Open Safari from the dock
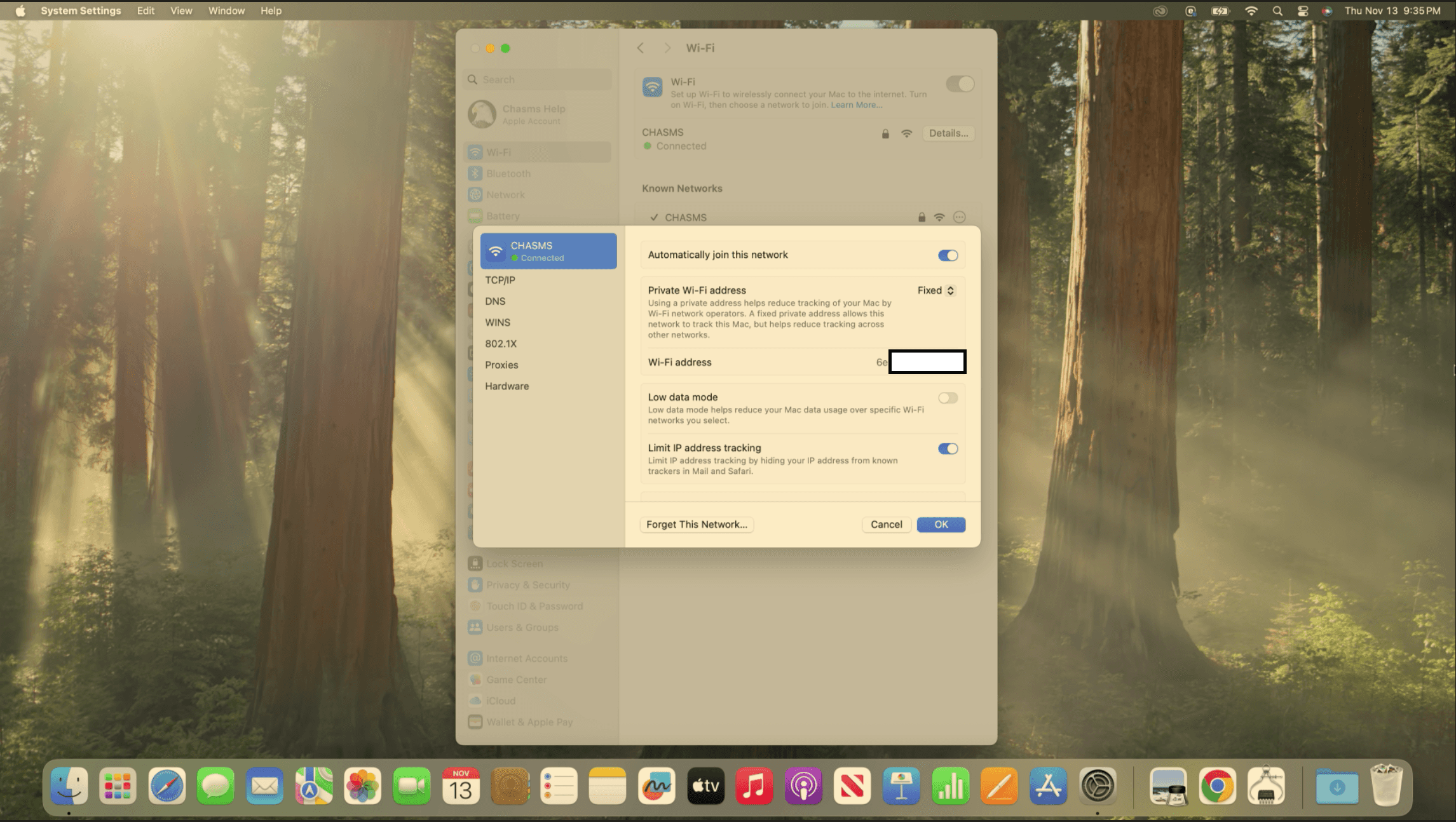Image resolution: width=1456 pixels, height=822 pixels. tap(167, 786)
